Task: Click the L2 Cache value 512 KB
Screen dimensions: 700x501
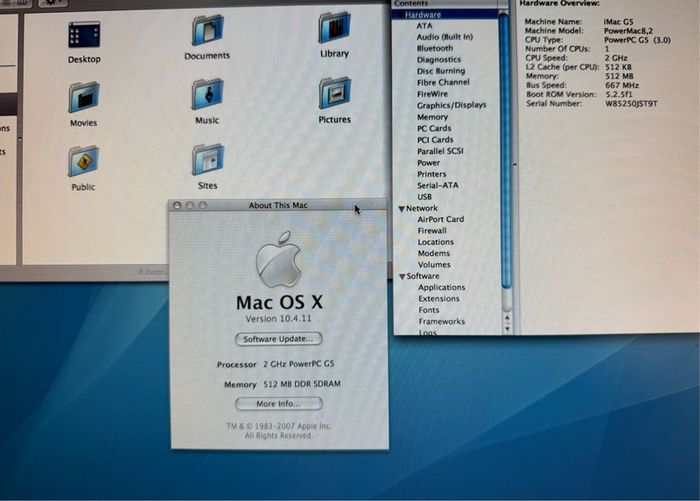Action: click(618, 67)
